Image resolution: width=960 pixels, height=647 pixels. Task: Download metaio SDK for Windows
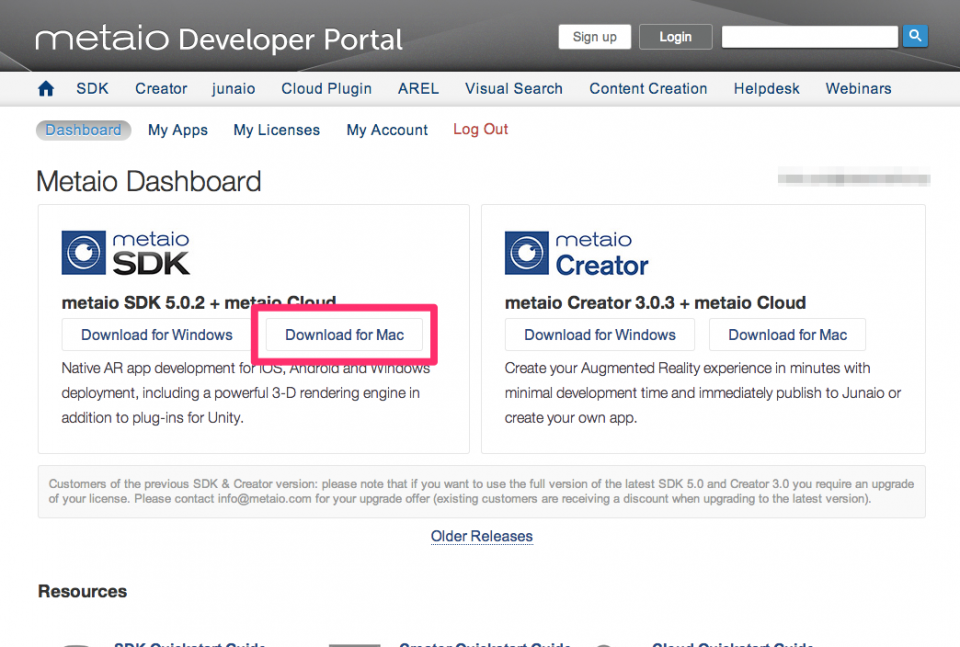pos(157,335)
